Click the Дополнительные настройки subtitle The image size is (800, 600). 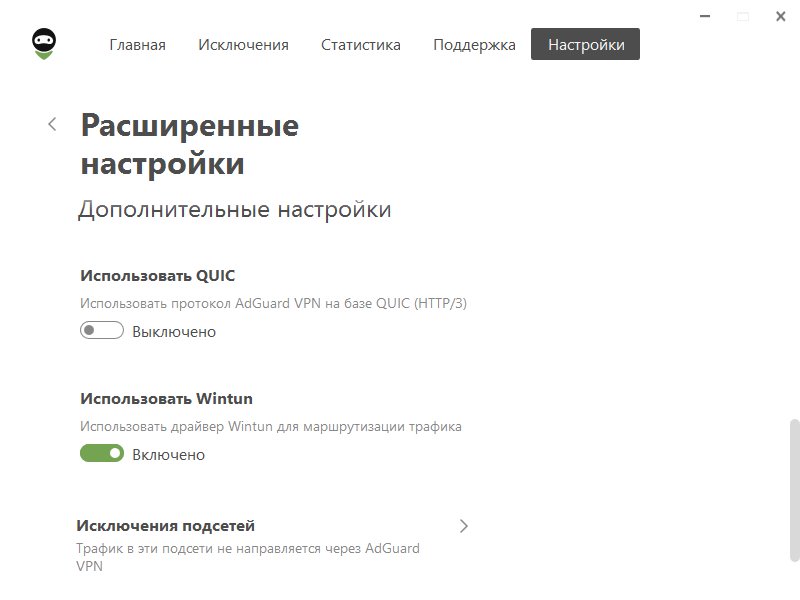click(235, 210)
